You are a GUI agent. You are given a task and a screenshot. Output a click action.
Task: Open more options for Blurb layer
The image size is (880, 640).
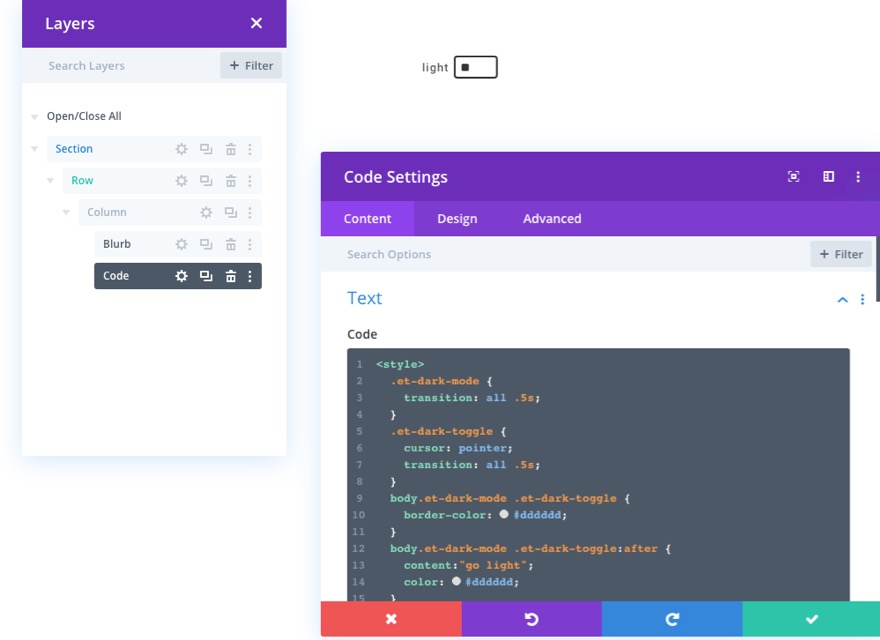250,244
